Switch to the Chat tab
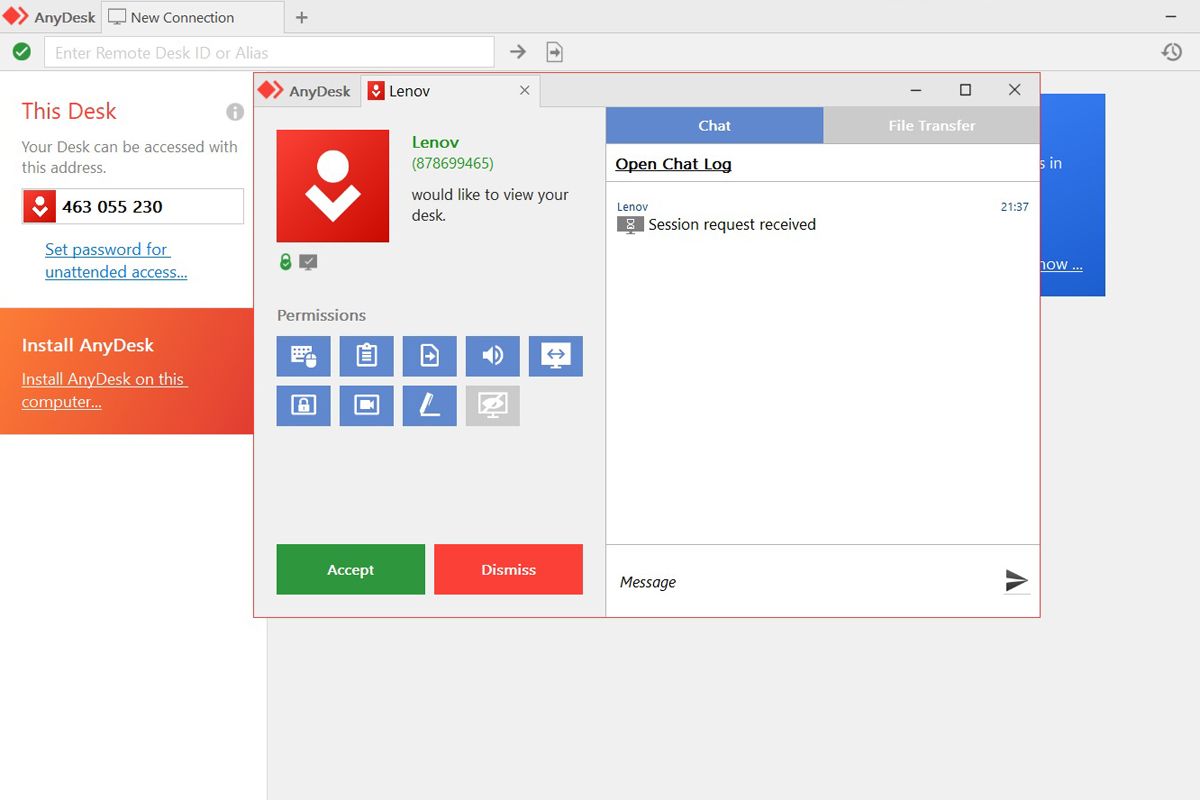 point(714,125)
